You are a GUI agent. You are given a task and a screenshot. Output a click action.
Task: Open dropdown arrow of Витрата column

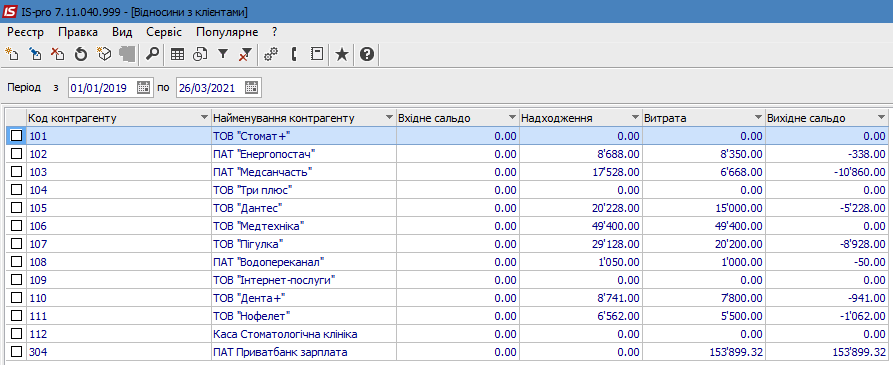(x=759, y=117)
